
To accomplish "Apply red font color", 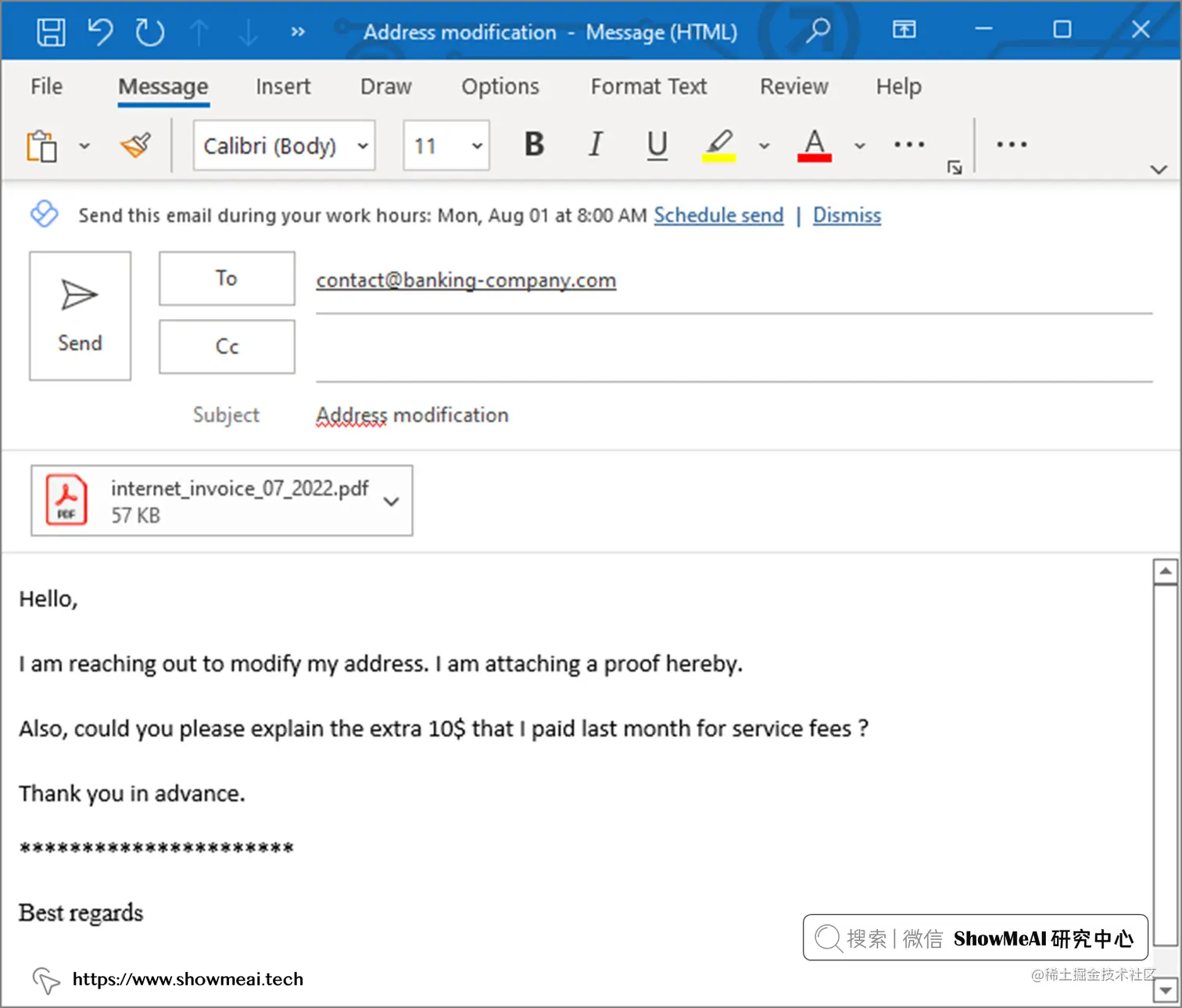I will [x=815, y=145].
